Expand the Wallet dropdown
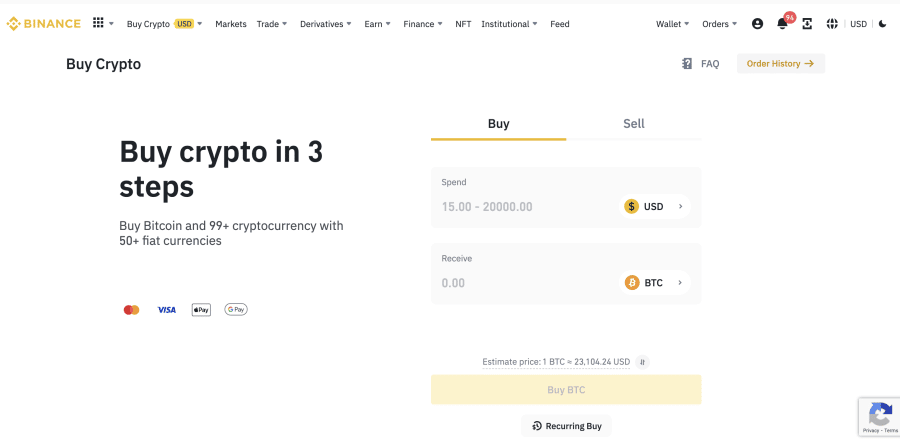 (673, 24)
